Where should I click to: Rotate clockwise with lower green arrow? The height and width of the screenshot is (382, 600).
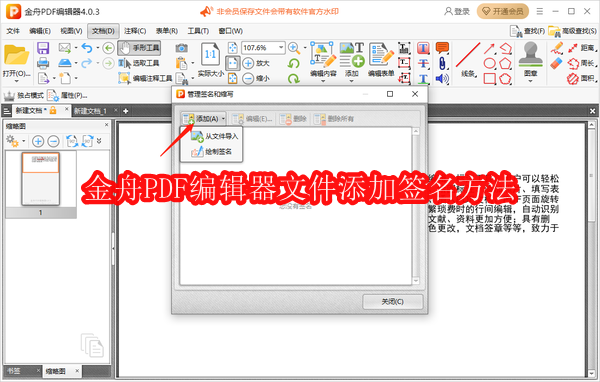pyautogui.click(x=294, y=78)
